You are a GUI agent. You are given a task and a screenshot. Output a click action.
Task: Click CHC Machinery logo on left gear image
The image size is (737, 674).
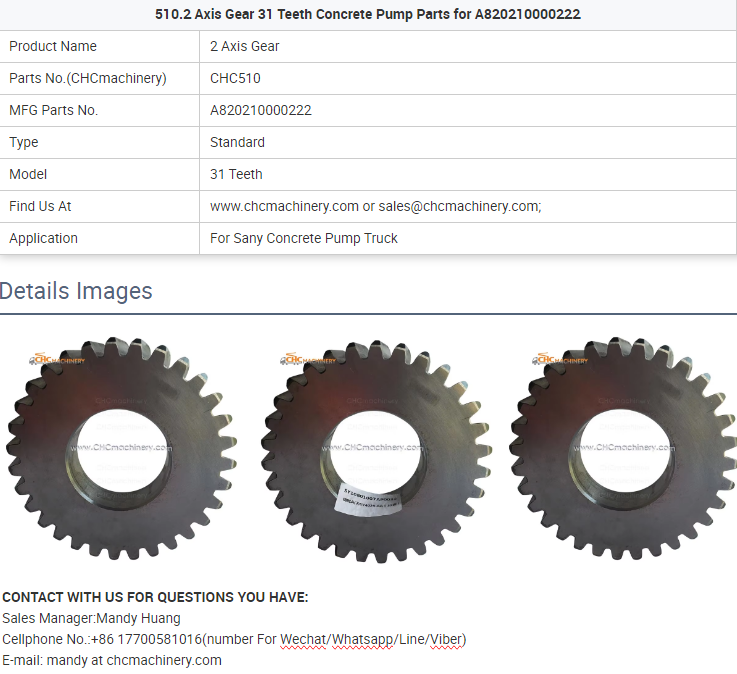pos(58,359)
